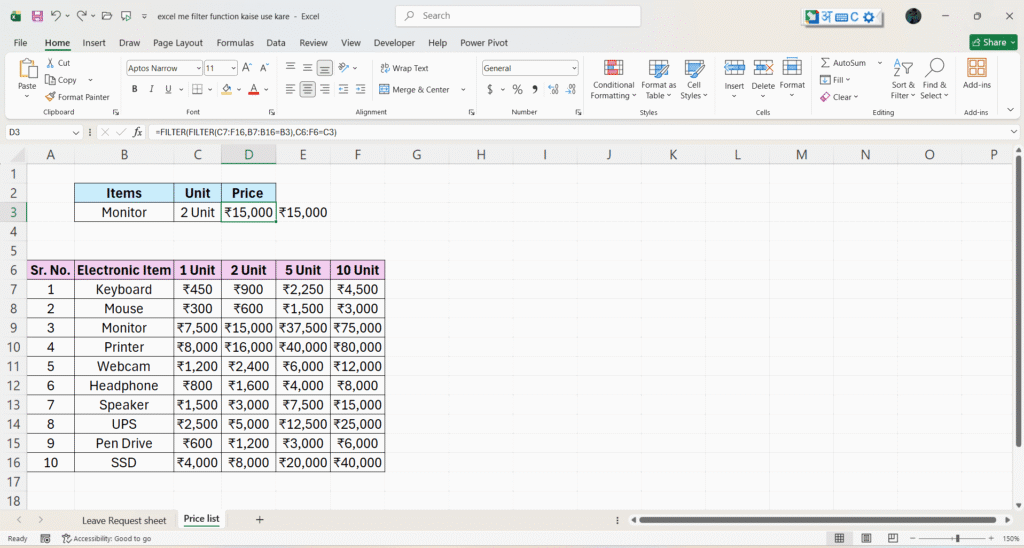Image resolution: width=1024 pixels, height=548 pixels.
Task: Open Merge & Center dropdown arrow
Action: pyautogui.click(x=463, y=89)
